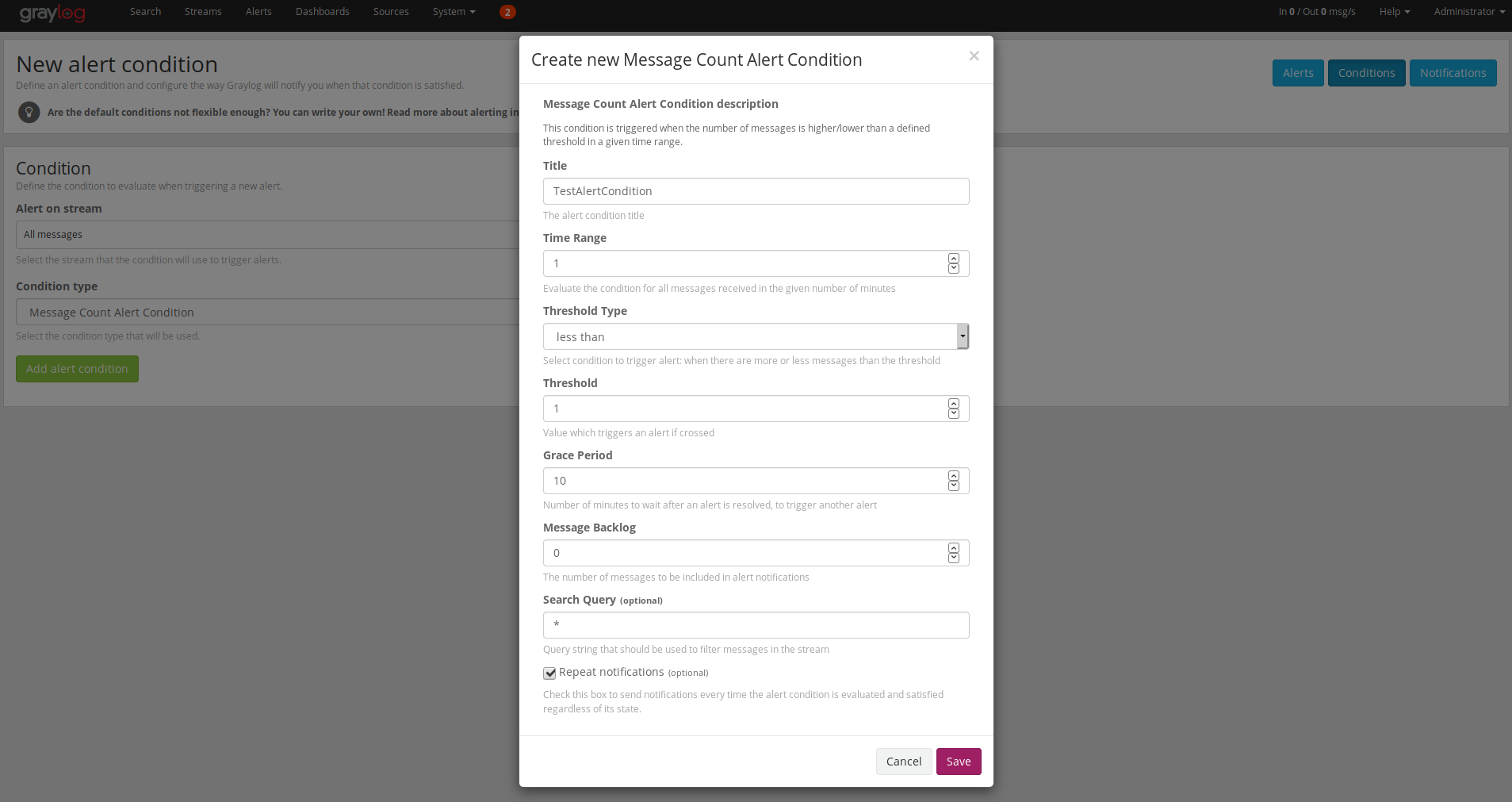Image resolution: width=1512 pixels, height=802 pixels.
Task: Decrease the Message Backlog value
Action: (953, 558)
